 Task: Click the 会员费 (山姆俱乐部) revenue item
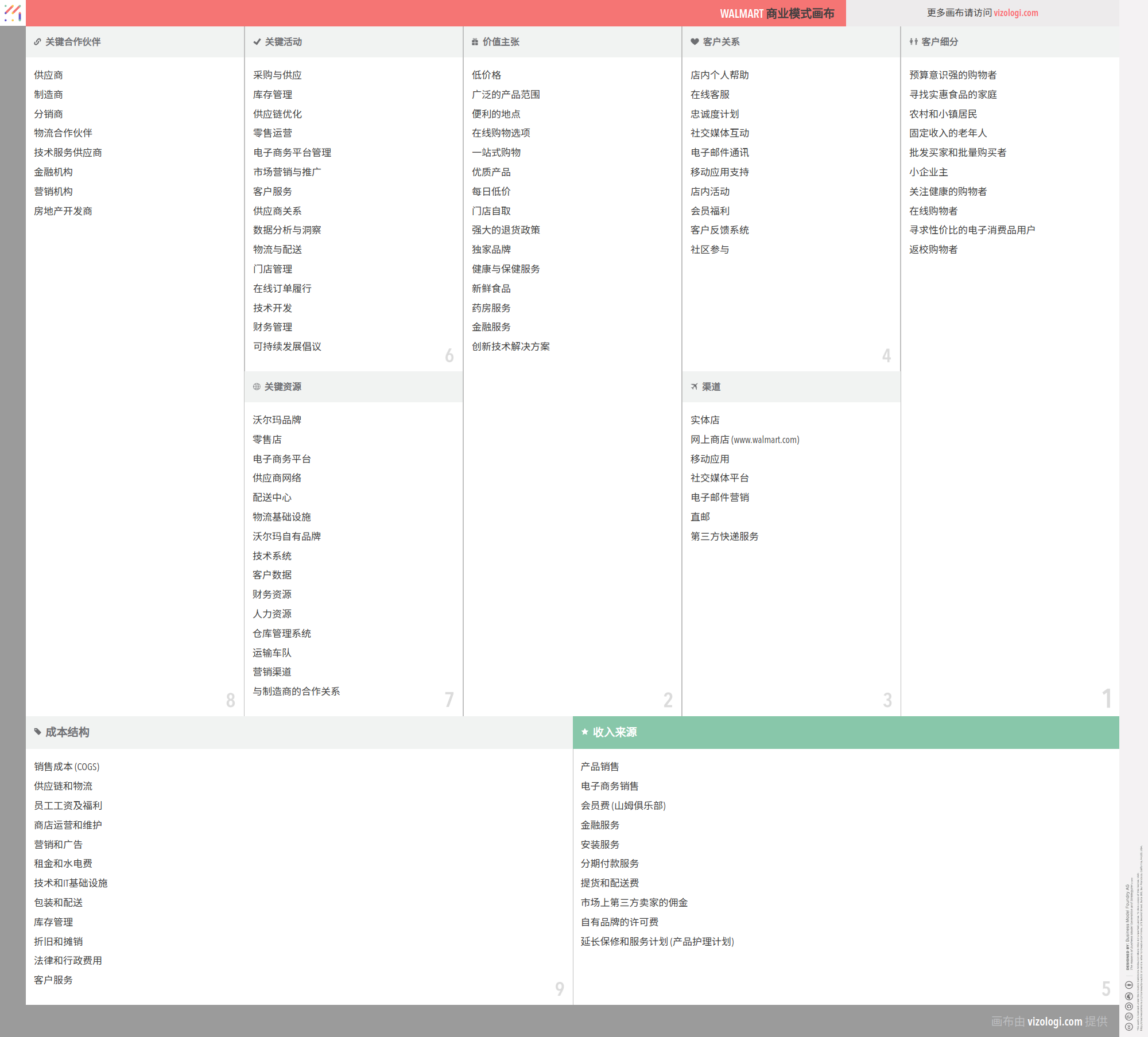pyautogui.click(x=623, y=805)
